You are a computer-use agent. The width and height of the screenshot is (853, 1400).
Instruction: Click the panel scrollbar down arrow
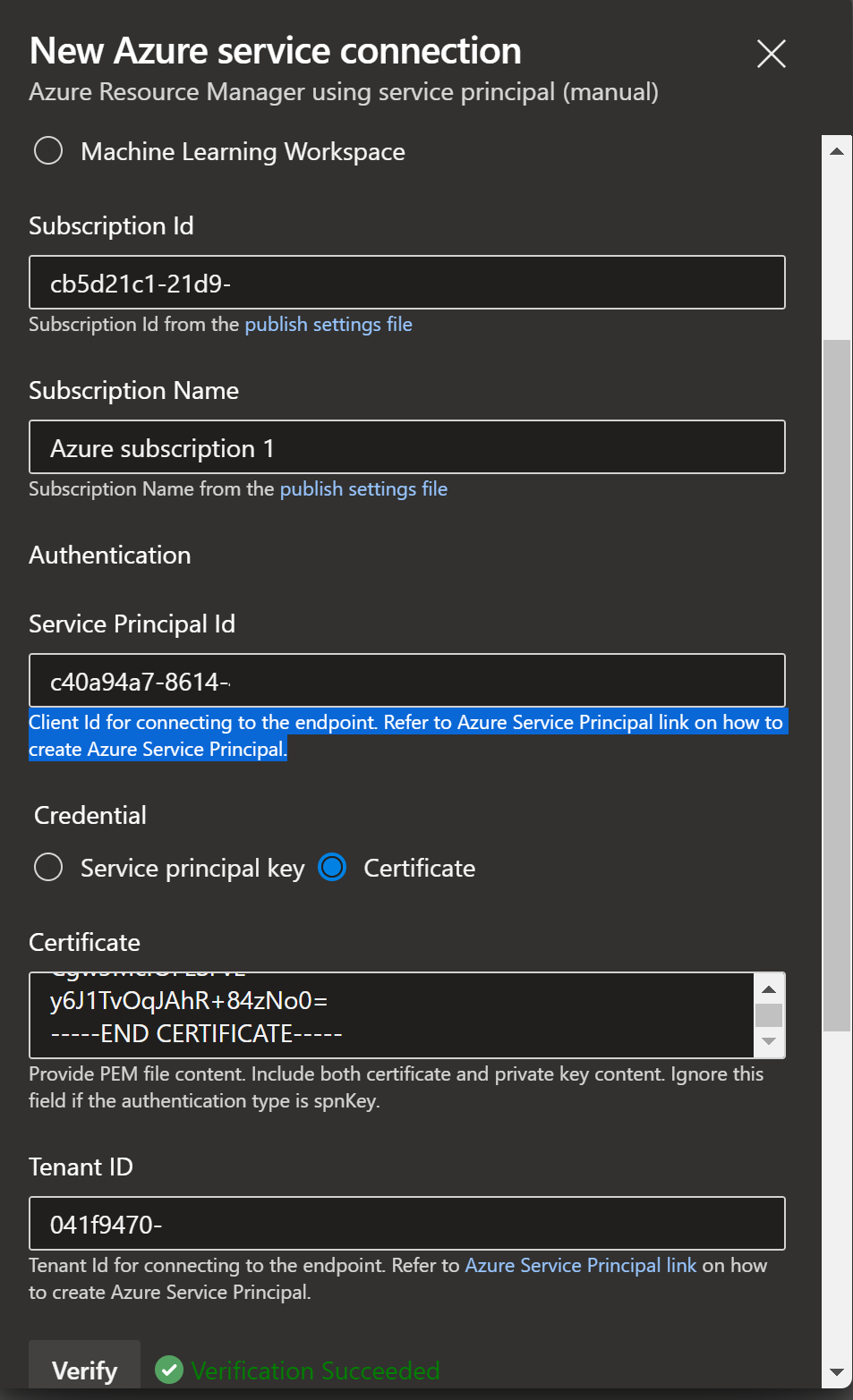(x=836, y=1372)
